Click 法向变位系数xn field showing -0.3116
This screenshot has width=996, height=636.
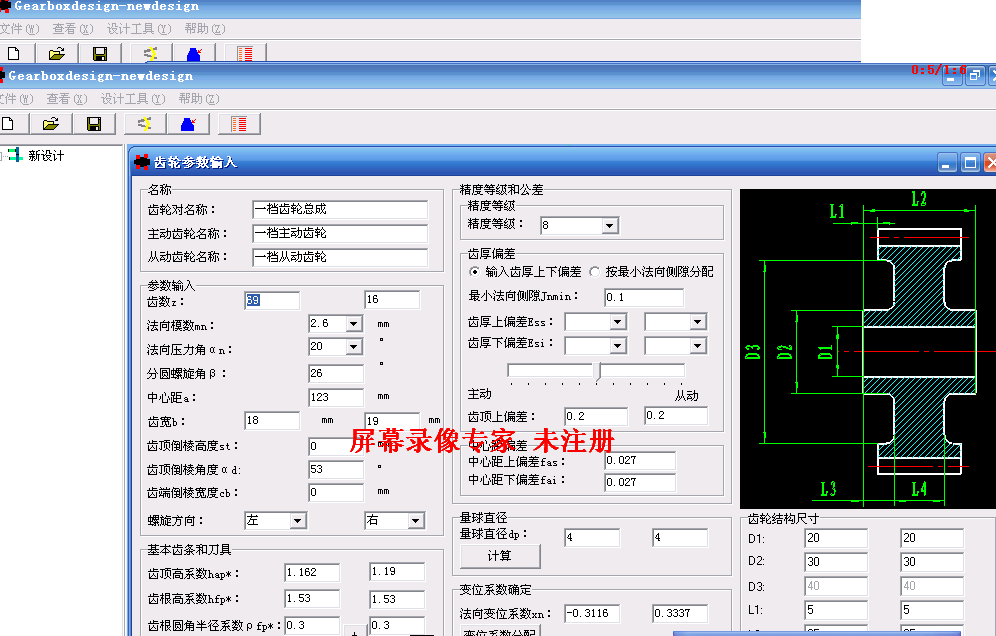[x=592, y=613]
